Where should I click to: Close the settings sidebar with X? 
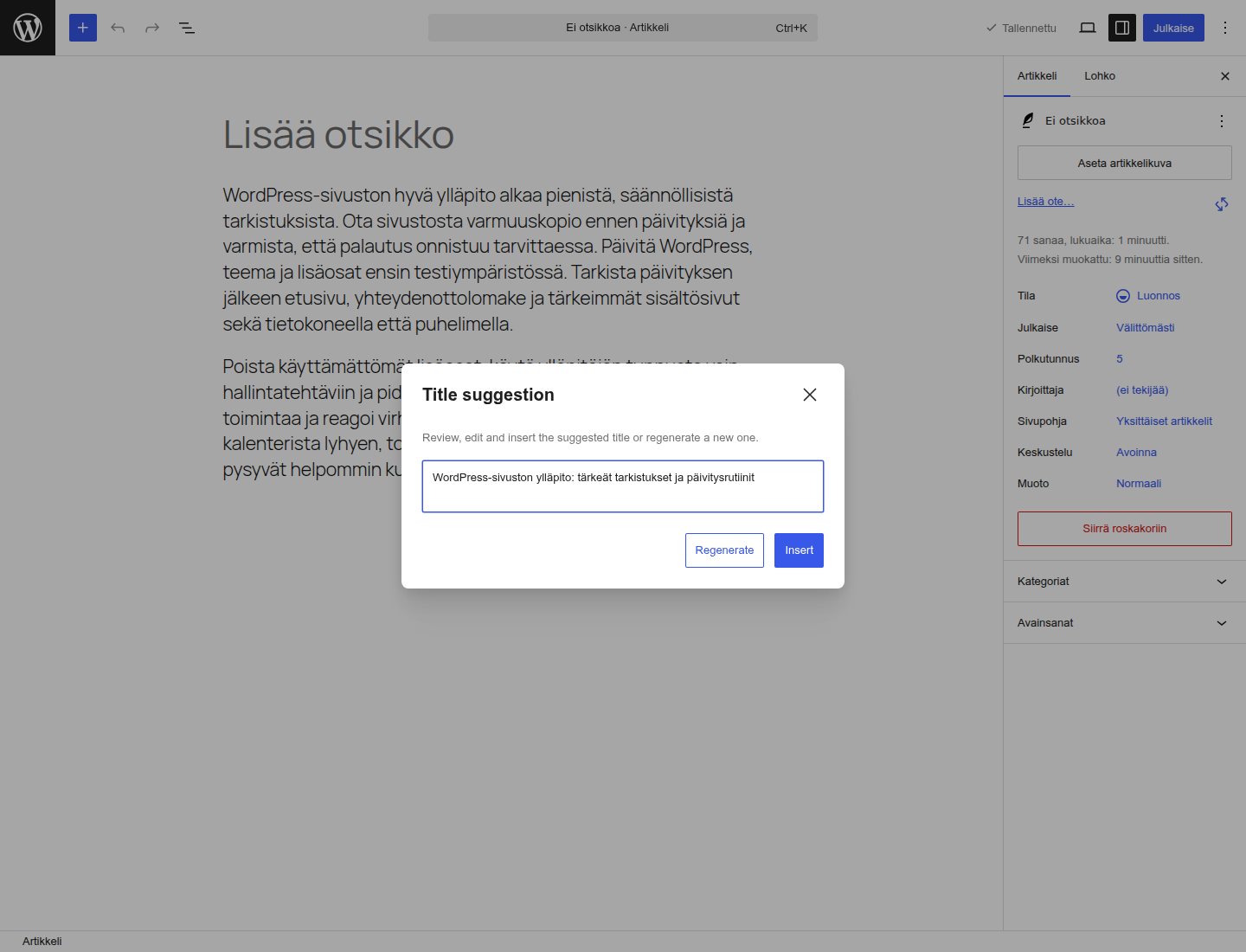(x=1225, y=76)
